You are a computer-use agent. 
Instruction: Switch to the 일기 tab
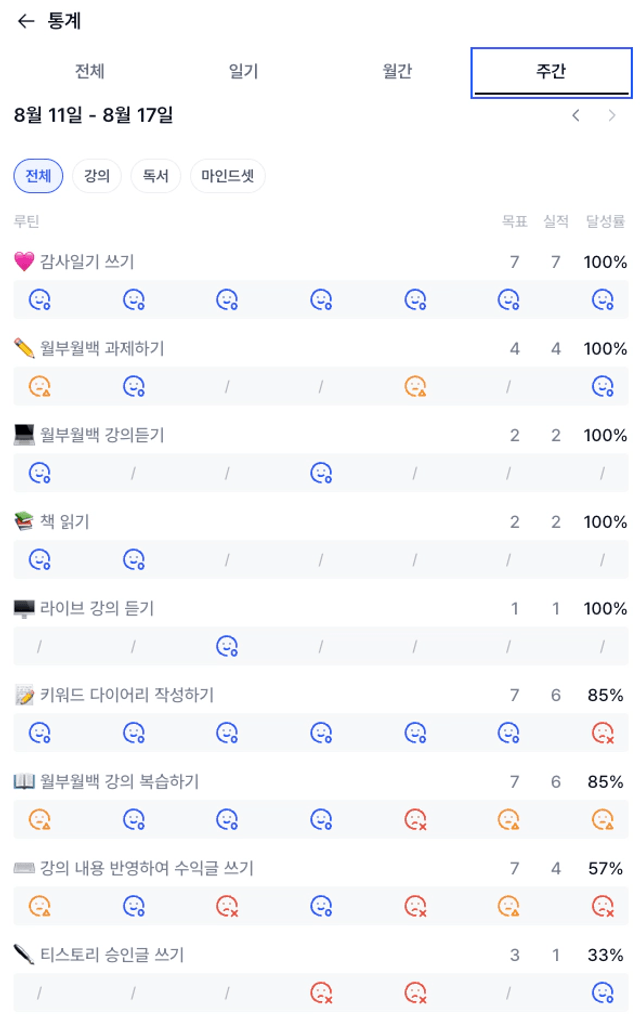point(243,71)
